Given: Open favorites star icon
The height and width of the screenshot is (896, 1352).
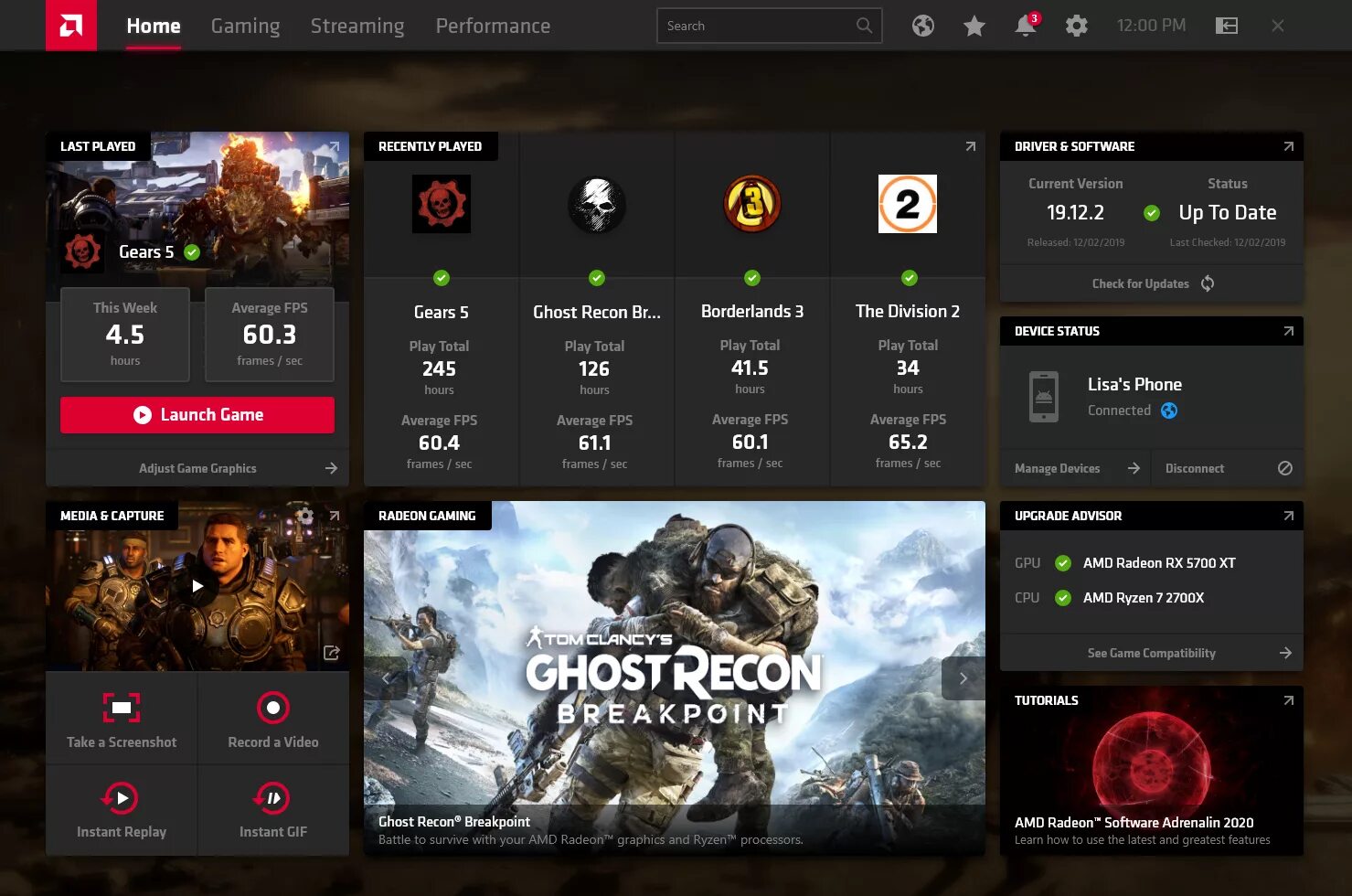Looking at the screenshot, I should (x=974, y=26).
